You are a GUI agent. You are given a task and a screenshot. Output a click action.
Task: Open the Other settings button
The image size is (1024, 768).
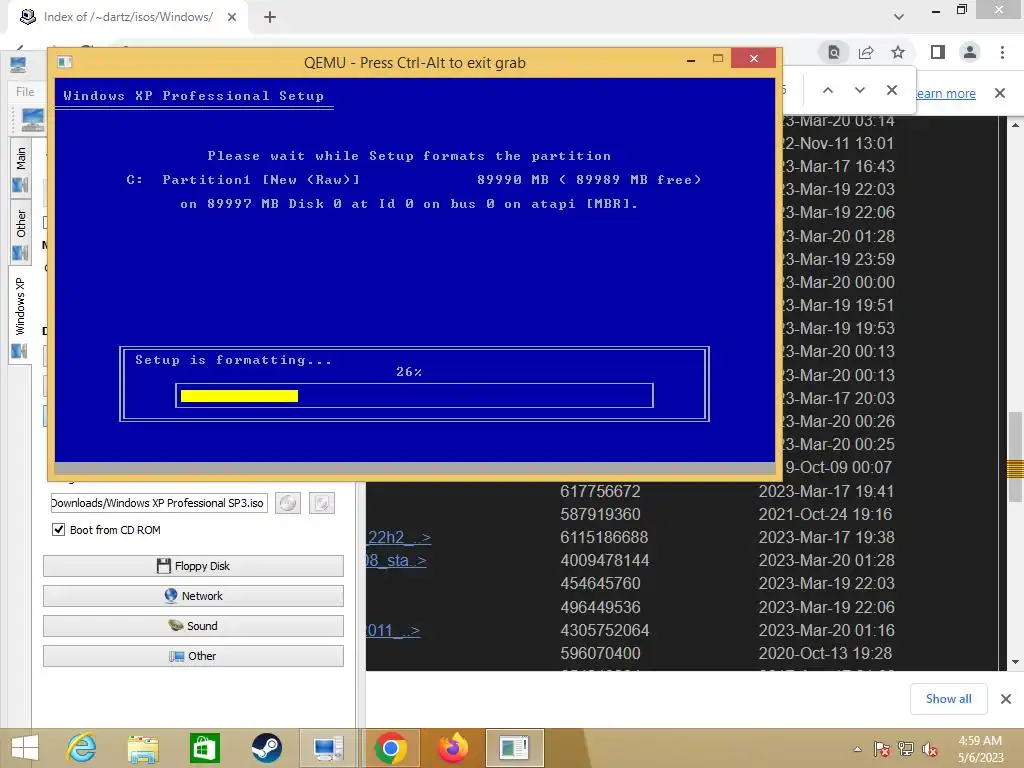(193, 656)
